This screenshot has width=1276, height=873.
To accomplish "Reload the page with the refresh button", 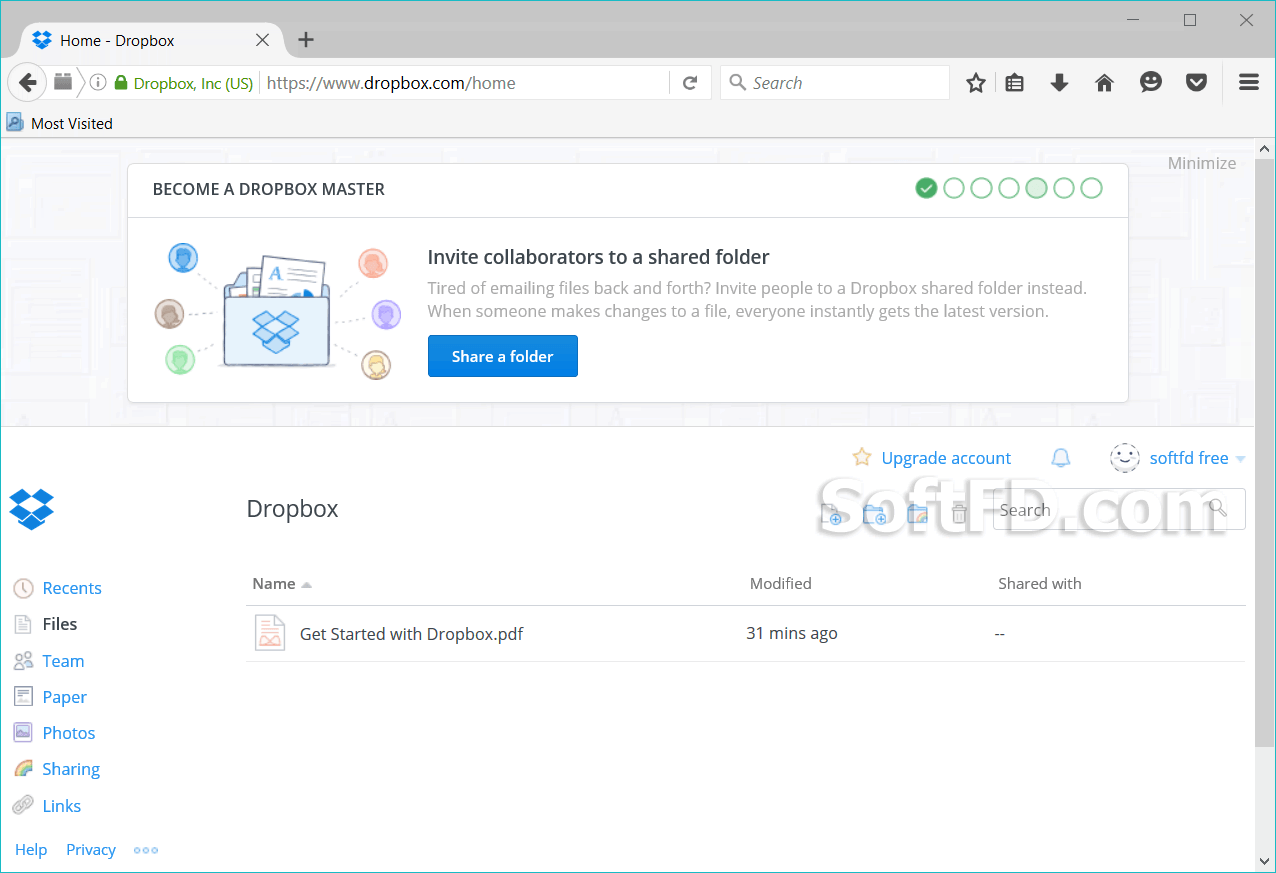I will tap(690, 83).
